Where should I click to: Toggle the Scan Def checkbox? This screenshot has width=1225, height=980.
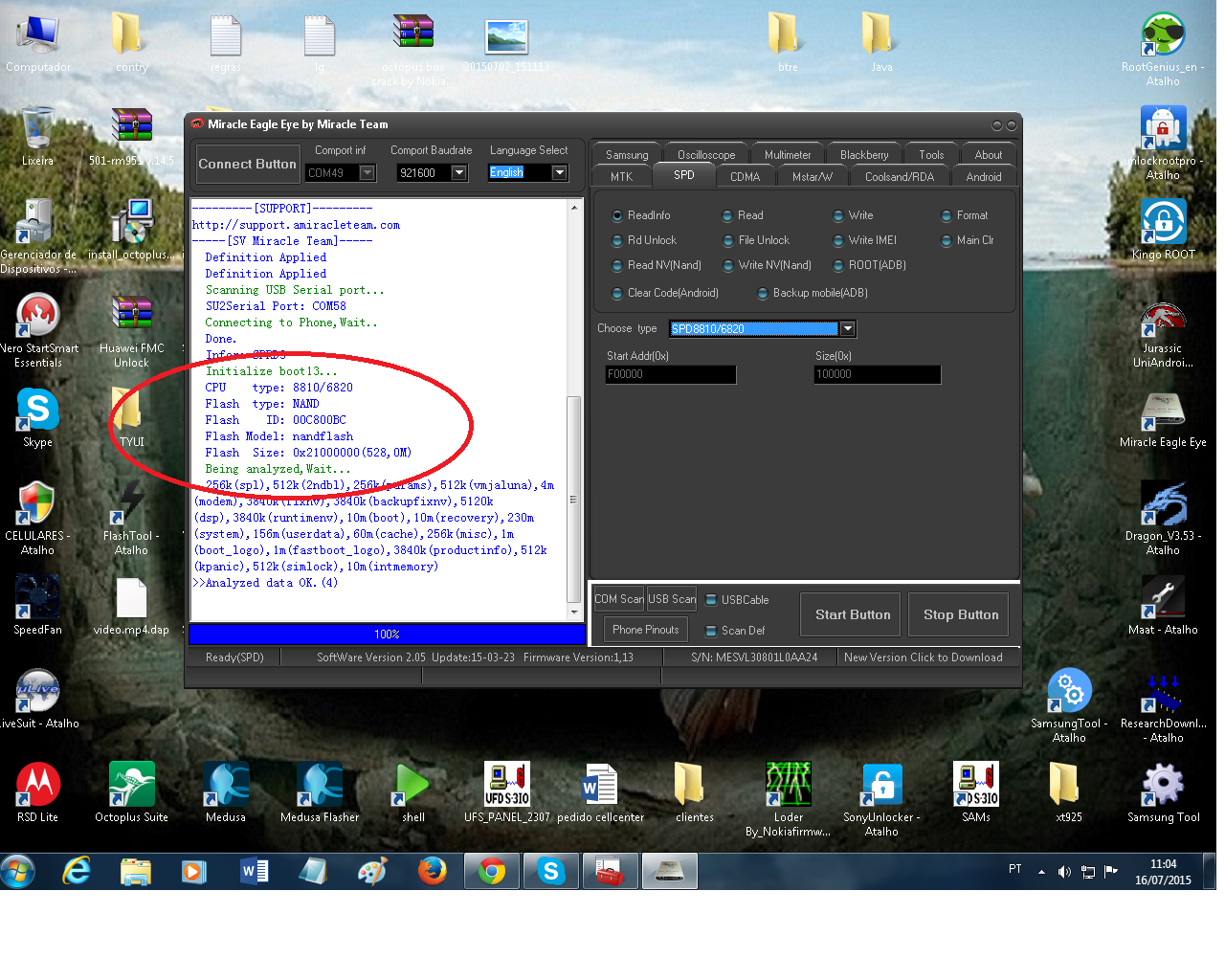click(x=711, y=631)
